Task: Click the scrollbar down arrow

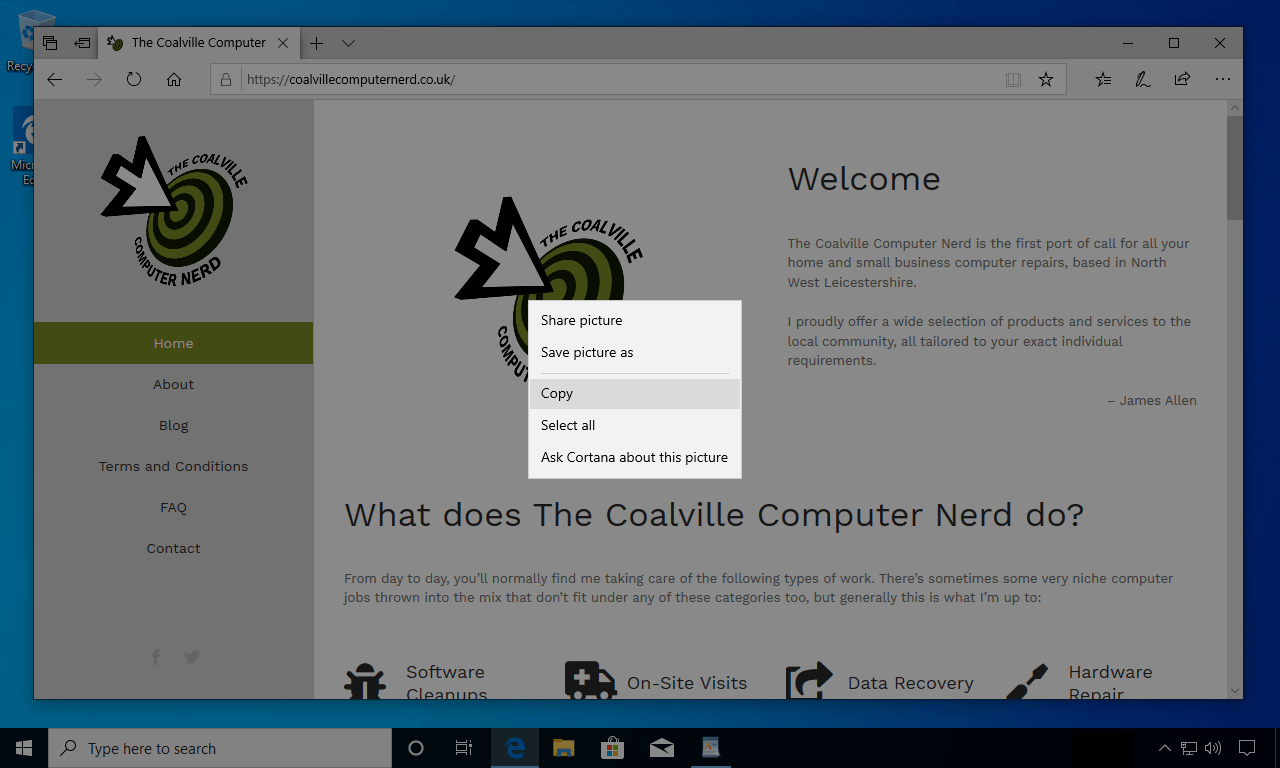Action: pos(1235,690)
